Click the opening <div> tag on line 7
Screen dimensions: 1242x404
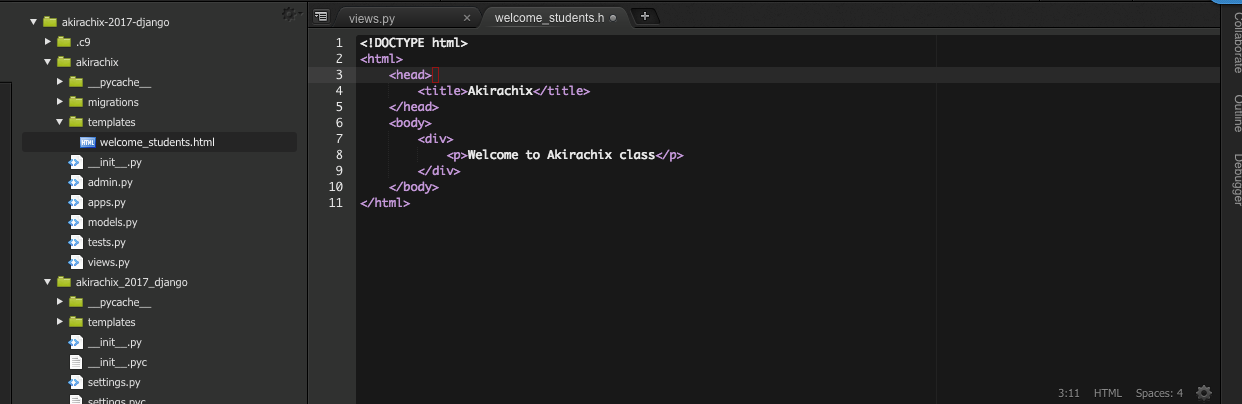pos(435,139)
